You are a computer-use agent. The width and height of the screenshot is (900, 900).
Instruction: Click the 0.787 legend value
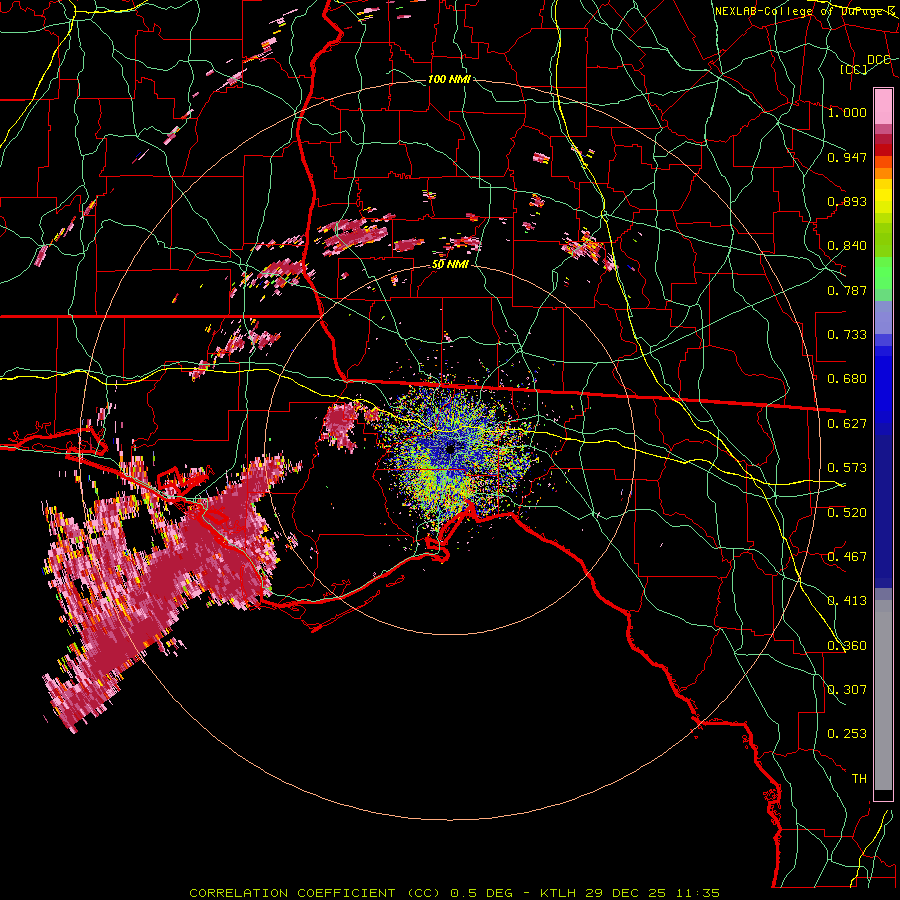tap(847, 290)
